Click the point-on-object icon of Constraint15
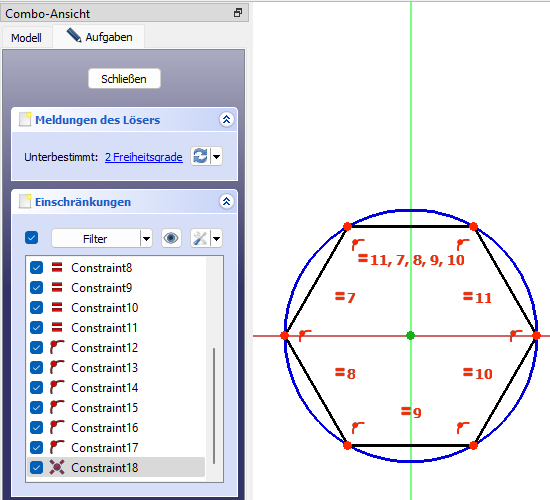This screenshot has height=500, width=550. point(57,407)
